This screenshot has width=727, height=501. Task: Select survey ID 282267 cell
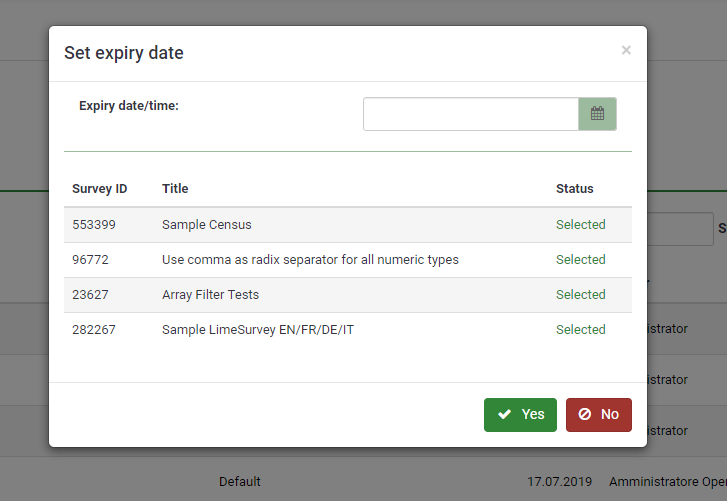click(x=94, y=330)
